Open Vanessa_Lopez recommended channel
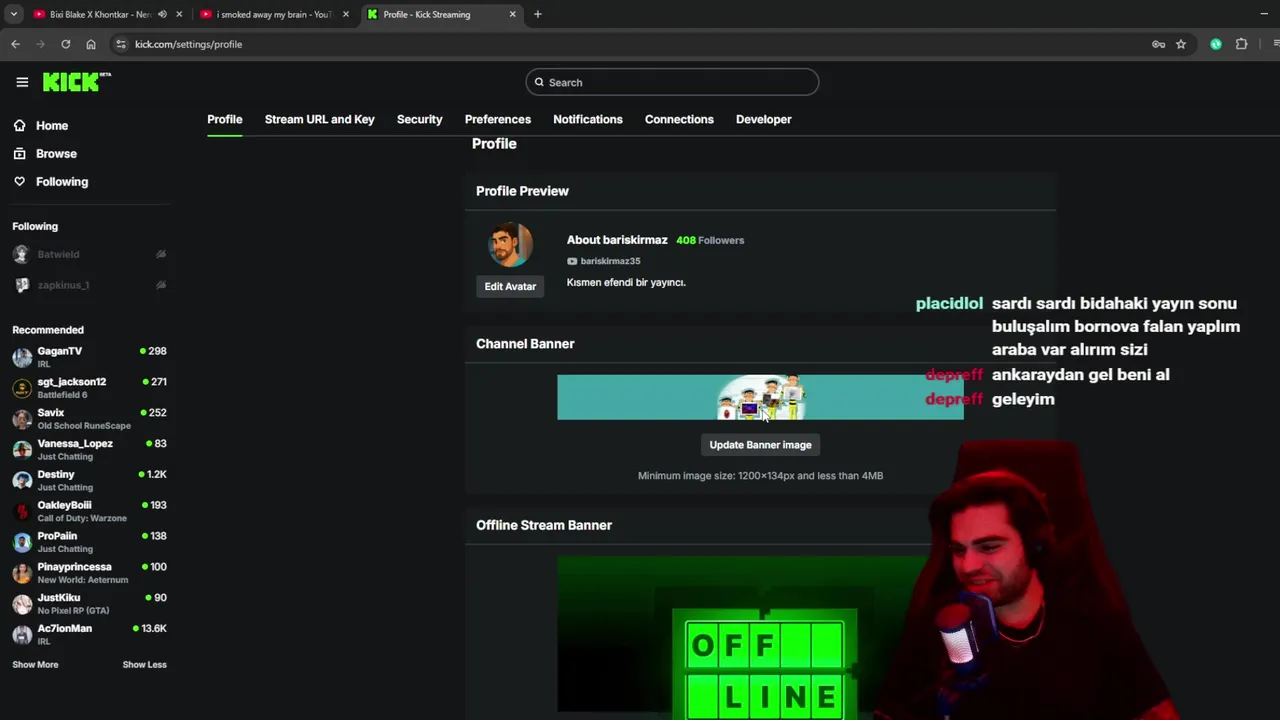Screen dimensions: 1280x720 [89, 450]
